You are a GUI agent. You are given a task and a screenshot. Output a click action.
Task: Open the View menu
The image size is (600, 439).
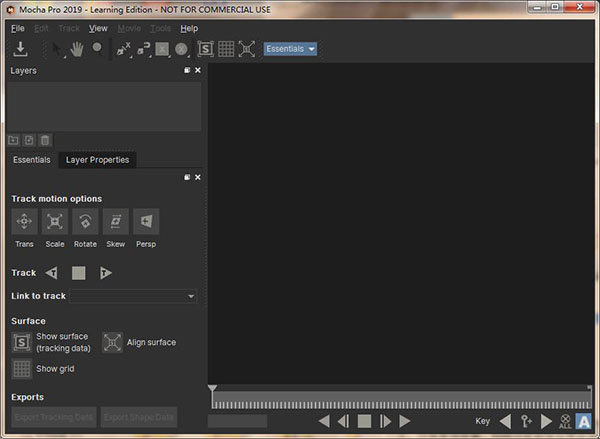98,28
